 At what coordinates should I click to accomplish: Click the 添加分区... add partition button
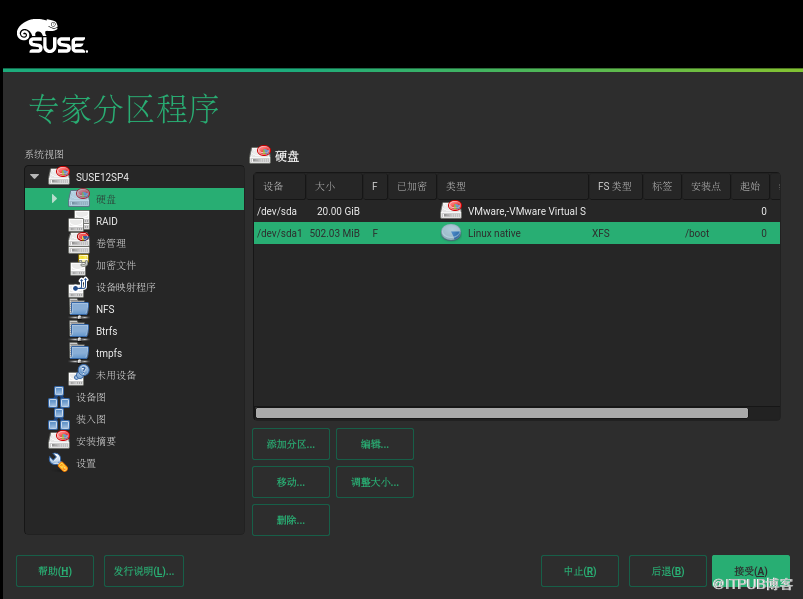[291, 444]
